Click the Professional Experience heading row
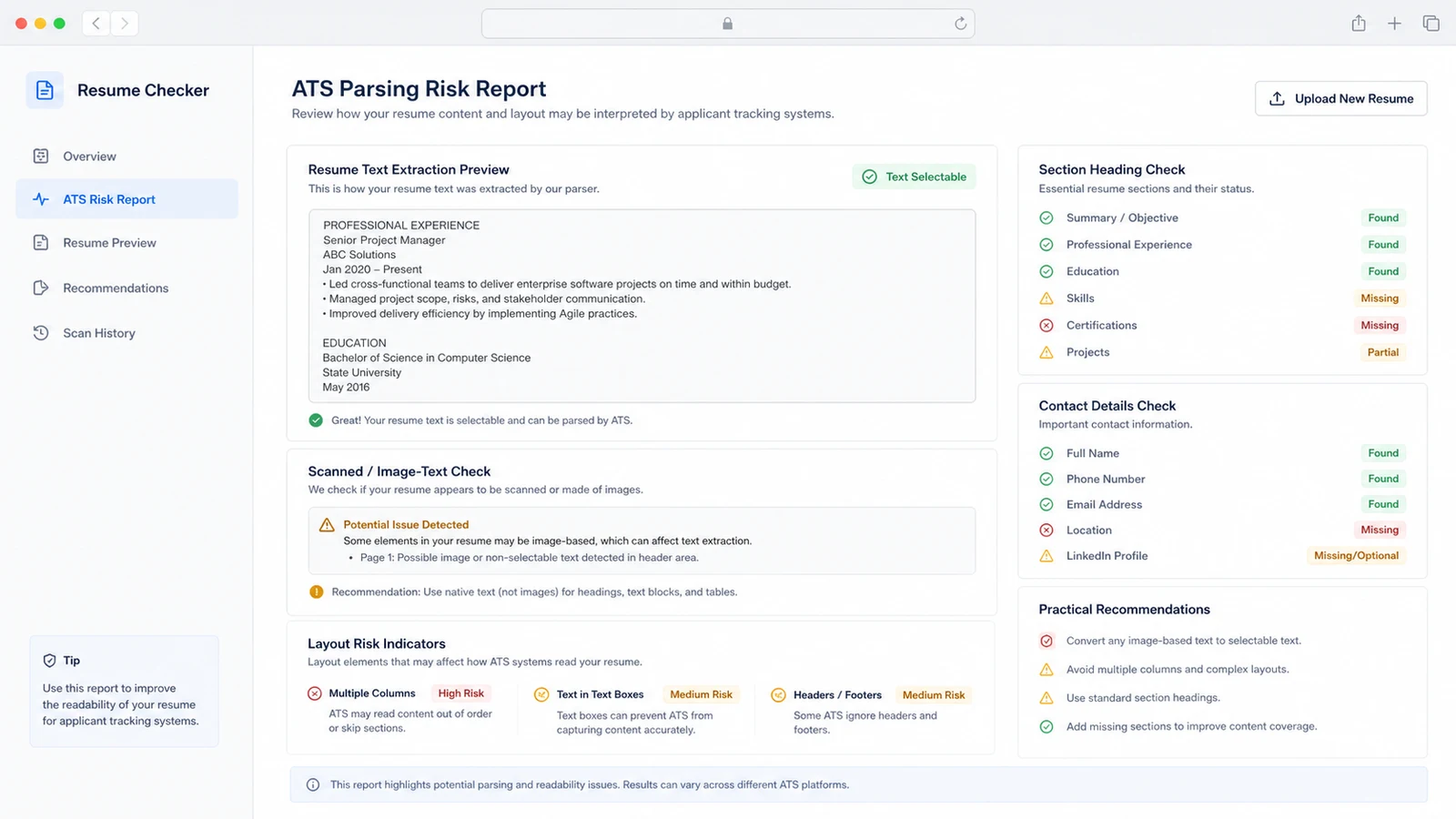1456x819 pixels. tap(1222, 245)
